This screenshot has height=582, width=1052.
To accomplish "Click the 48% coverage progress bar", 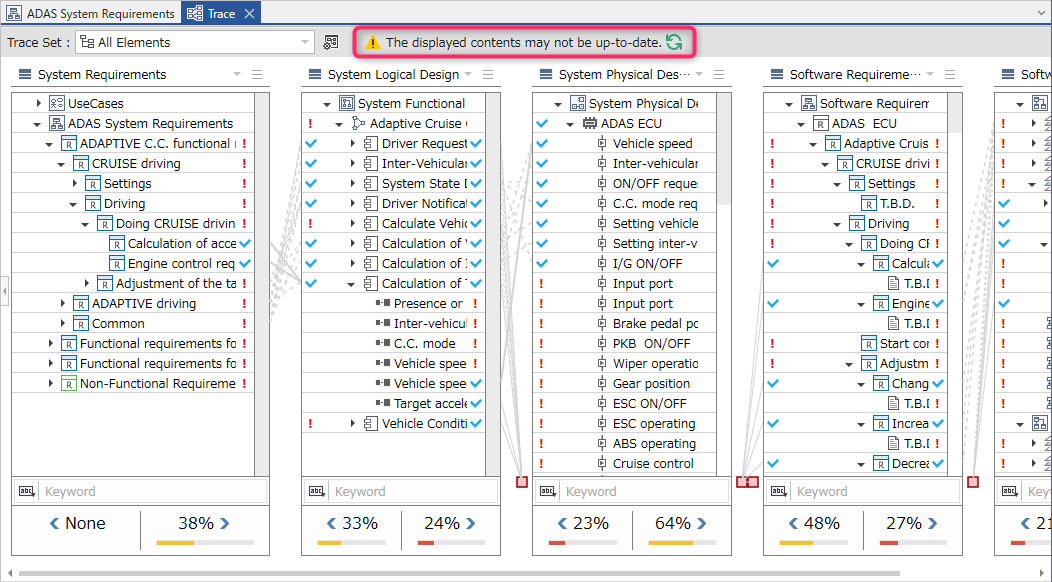I will (x=813, y=542).
